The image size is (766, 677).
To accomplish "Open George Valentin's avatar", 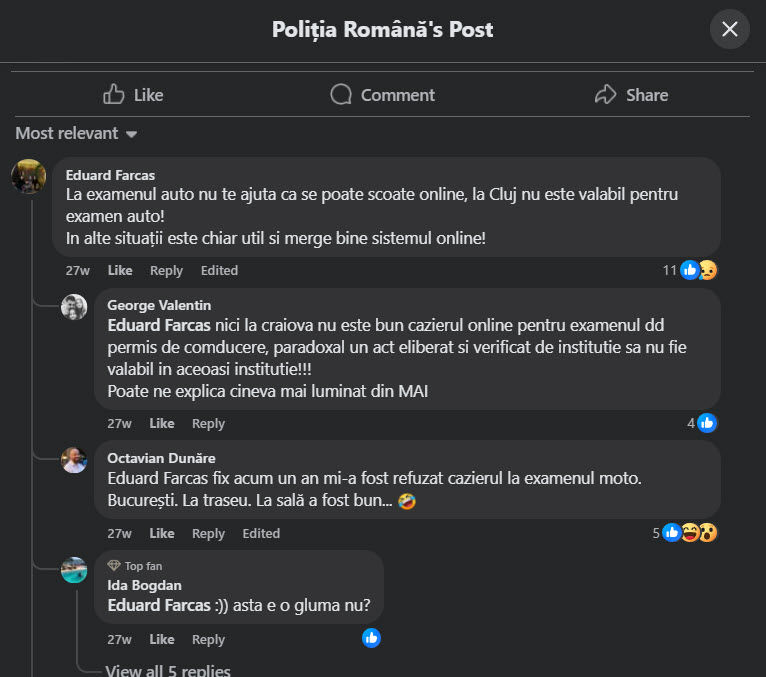I will 74,307.
